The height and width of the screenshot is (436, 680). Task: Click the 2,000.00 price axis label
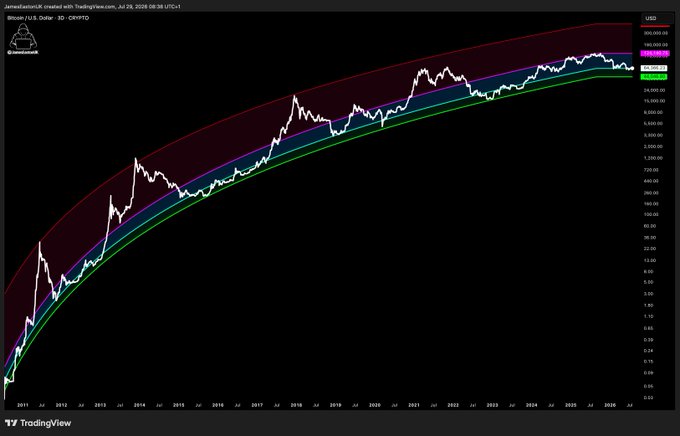pos(654,147)
